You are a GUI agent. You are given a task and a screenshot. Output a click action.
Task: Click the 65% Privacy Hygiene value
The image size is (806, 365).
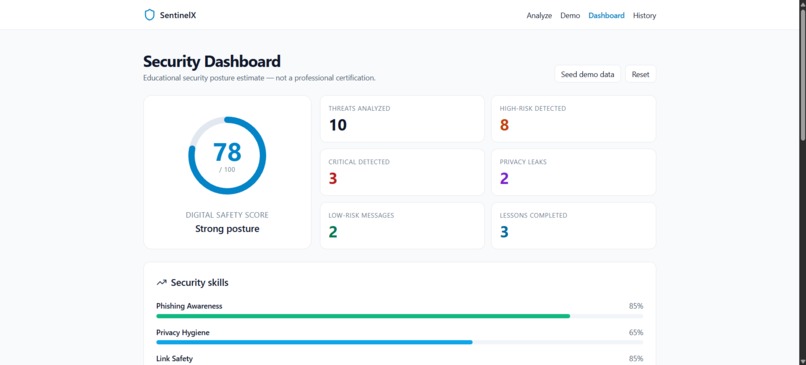coord(636,333)
